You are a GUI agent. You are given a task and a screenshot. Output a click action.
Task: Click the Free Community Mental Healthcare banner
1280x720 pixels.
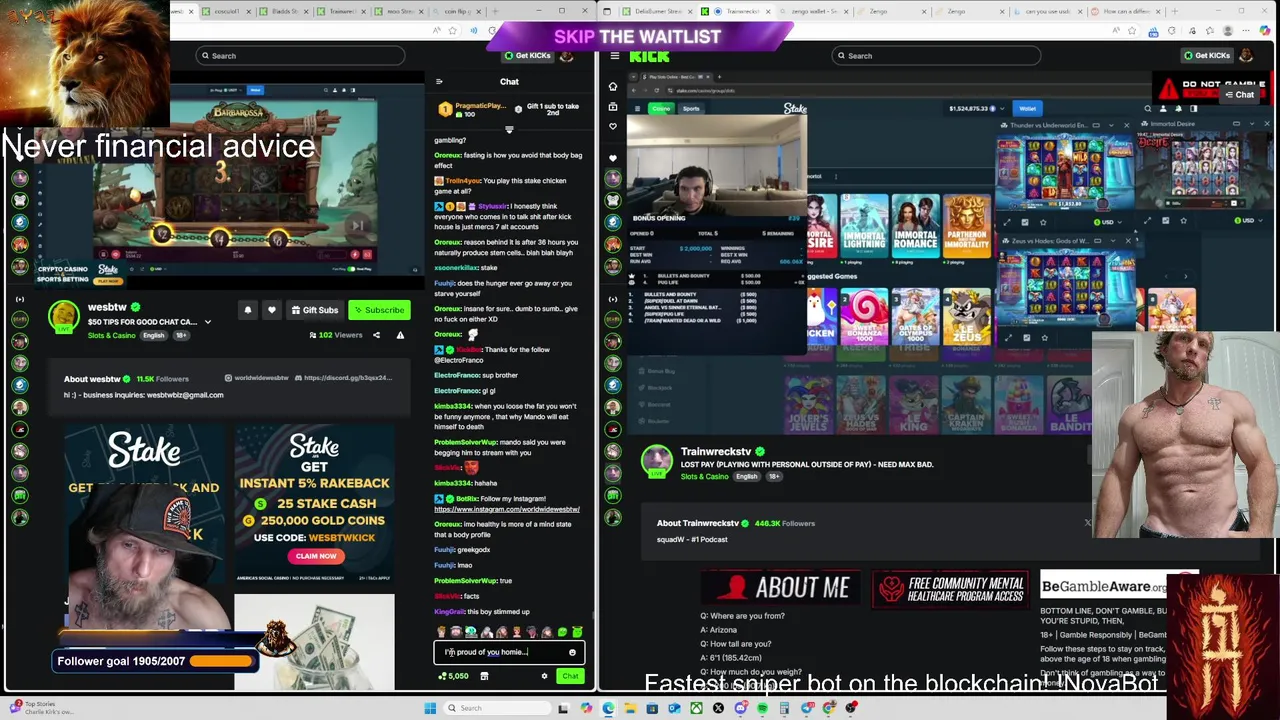pos(950,589)
